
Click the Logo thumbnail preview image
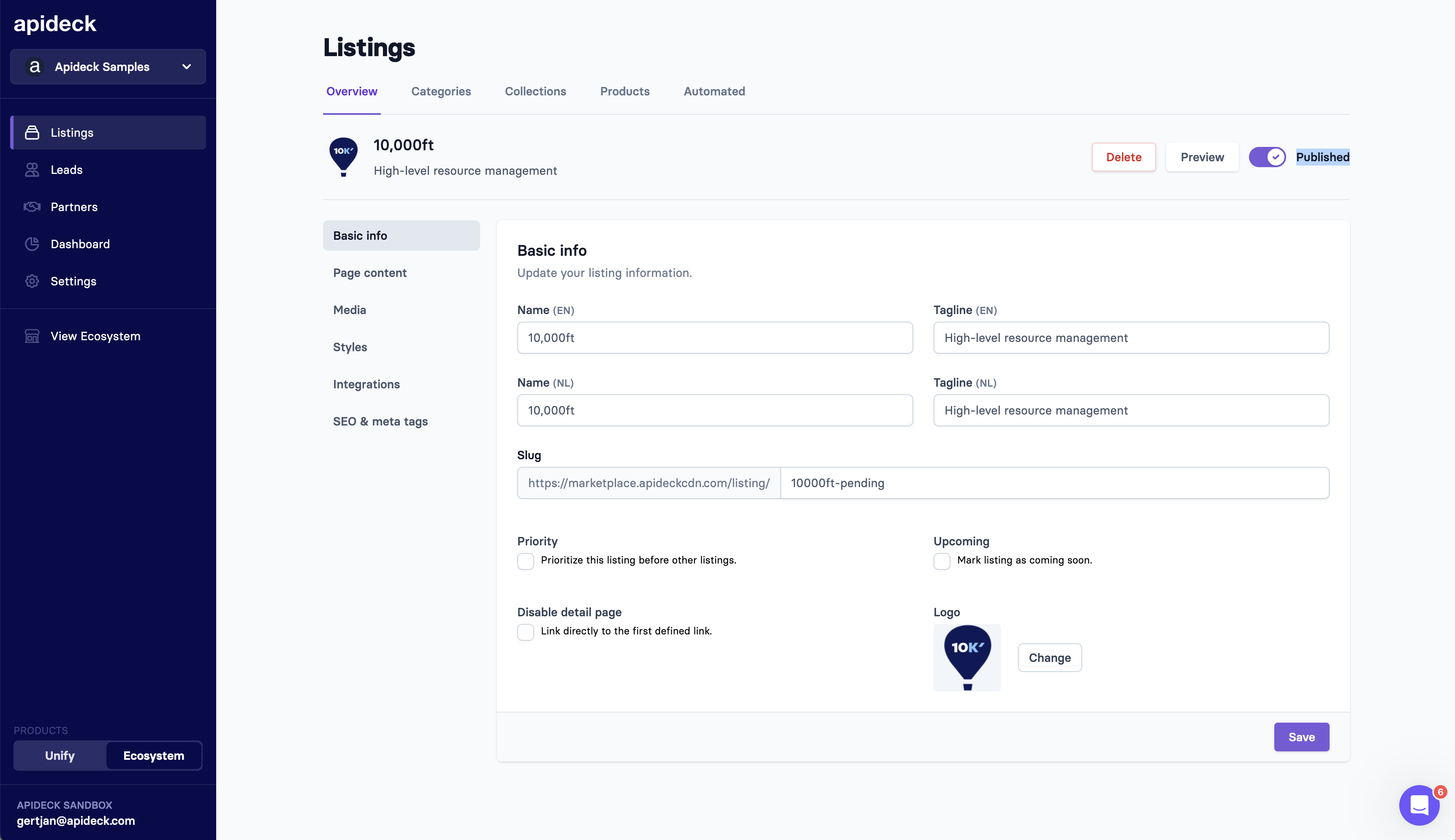[967, 658]
